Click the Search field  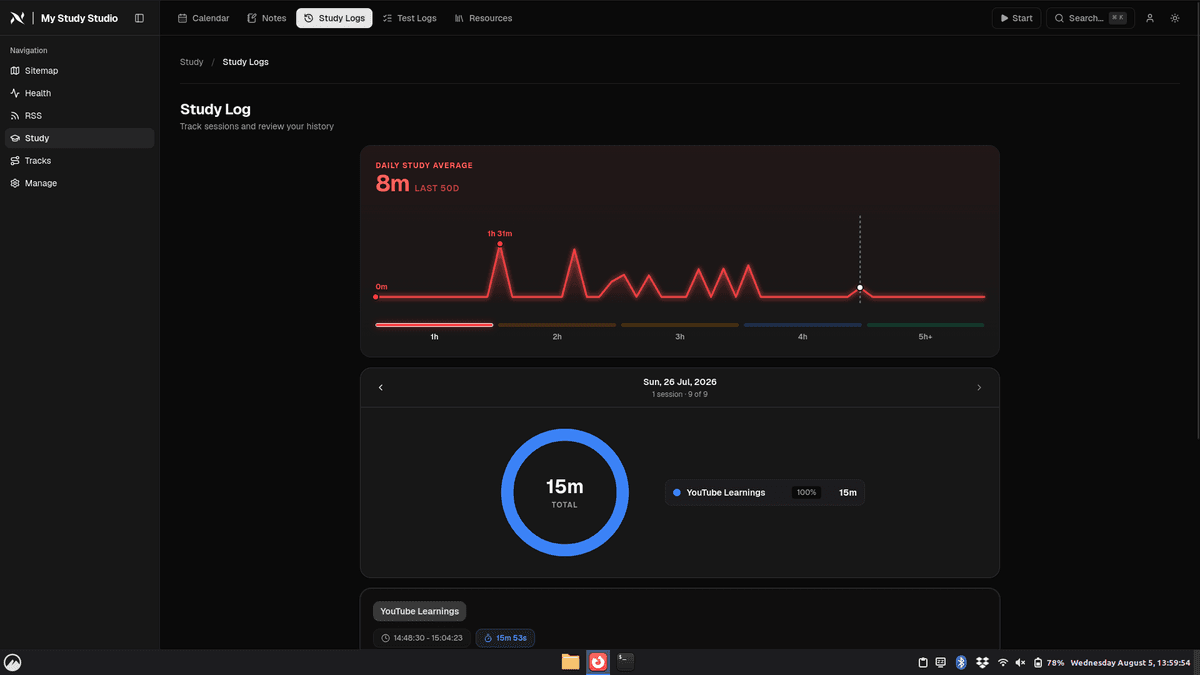(x=1090, y=18)
